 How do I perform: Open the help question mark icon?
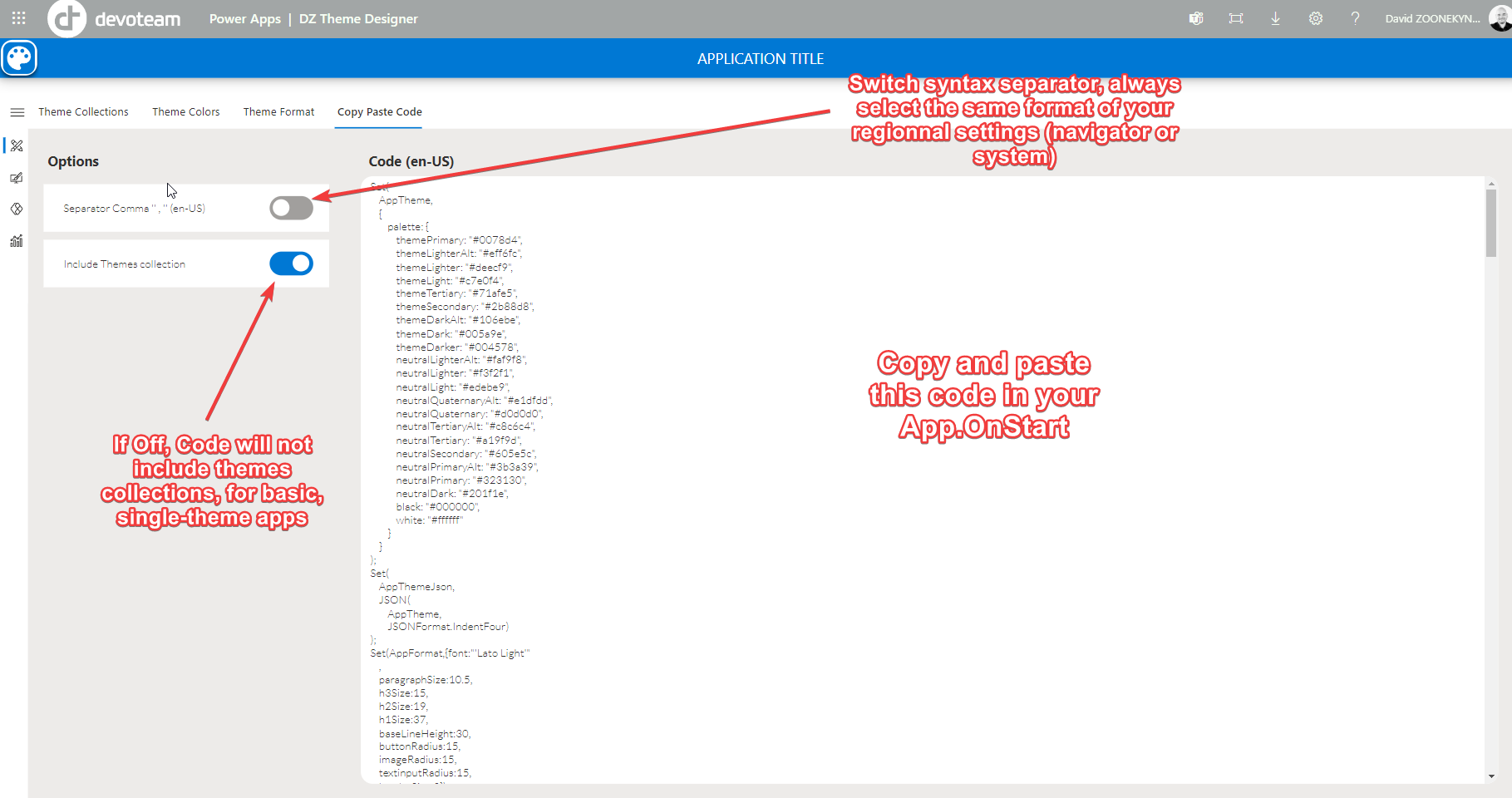coord(1355,17)
